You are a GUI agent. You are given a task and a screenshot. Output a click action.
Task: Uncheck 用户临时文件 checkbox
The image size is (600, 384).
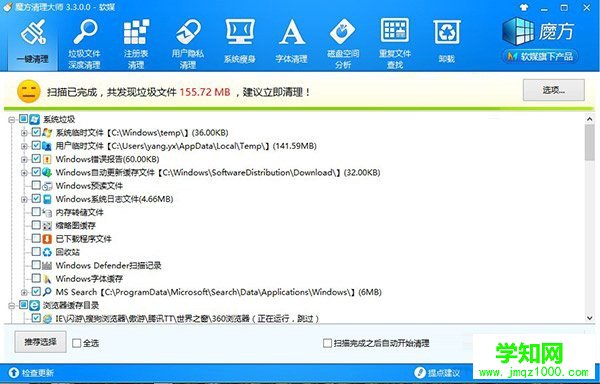36,146
